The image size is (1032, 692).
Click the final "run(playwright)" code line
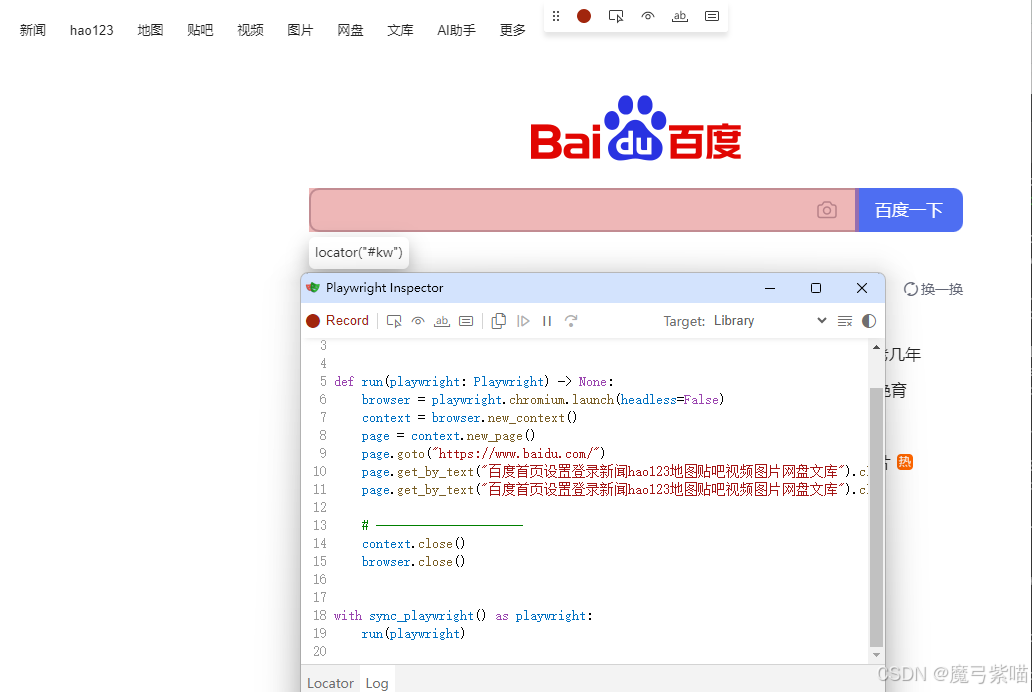tap(413, 633)
